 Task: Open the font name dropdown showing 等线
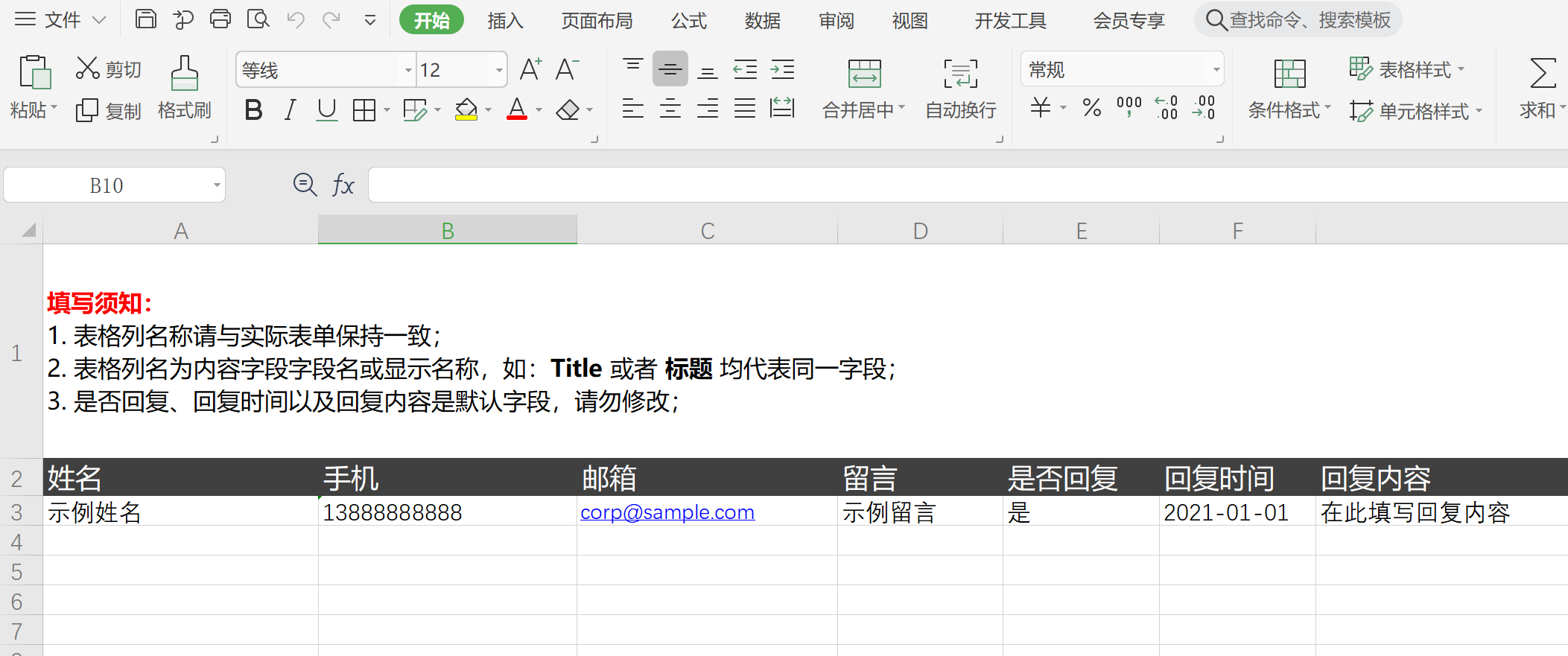coord(407,71)
